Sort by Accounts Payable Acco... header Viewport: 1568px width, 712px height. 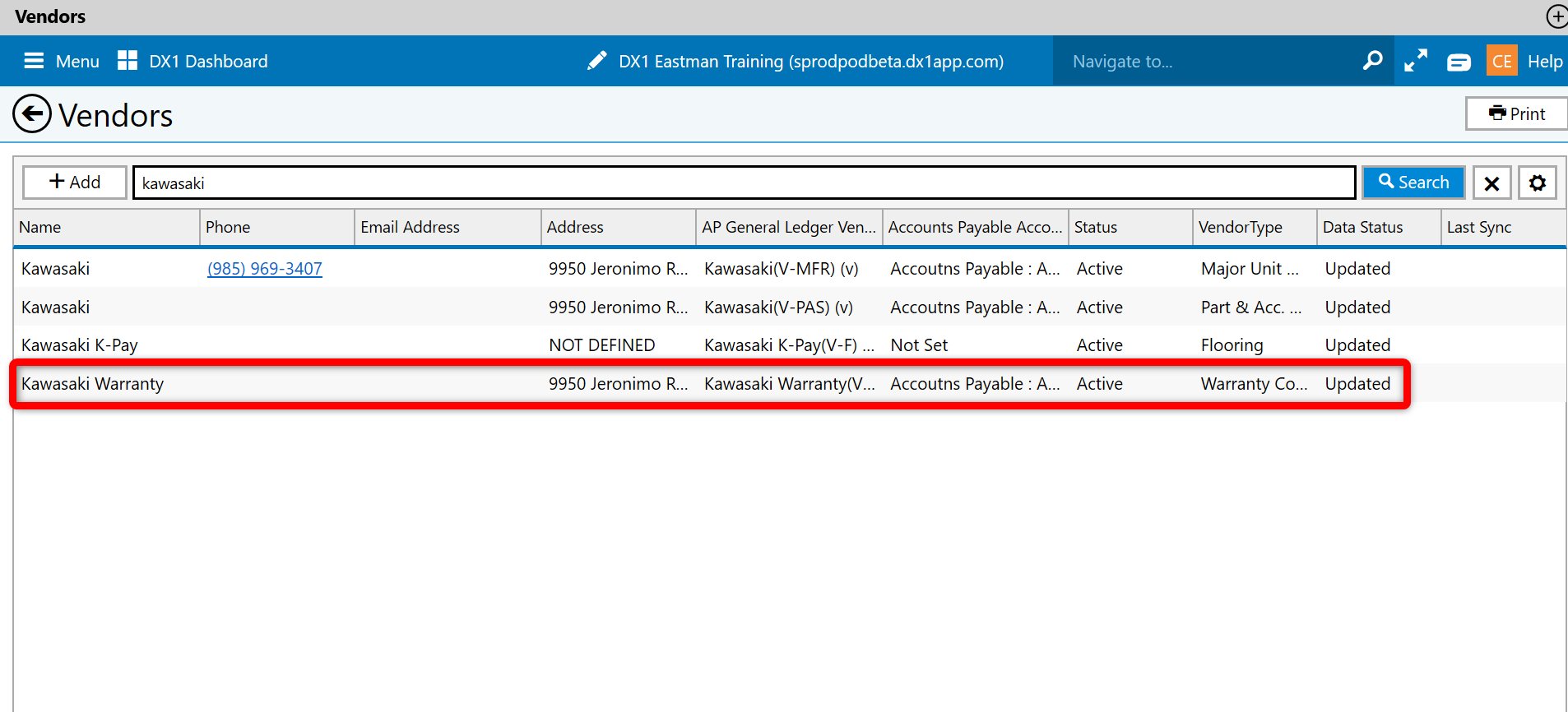point(975,227)
